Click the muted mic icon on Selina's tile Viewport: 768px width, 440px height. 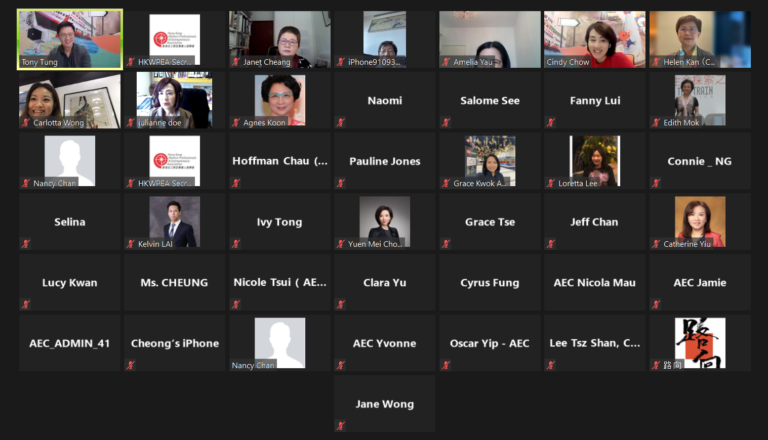(26, 244)
